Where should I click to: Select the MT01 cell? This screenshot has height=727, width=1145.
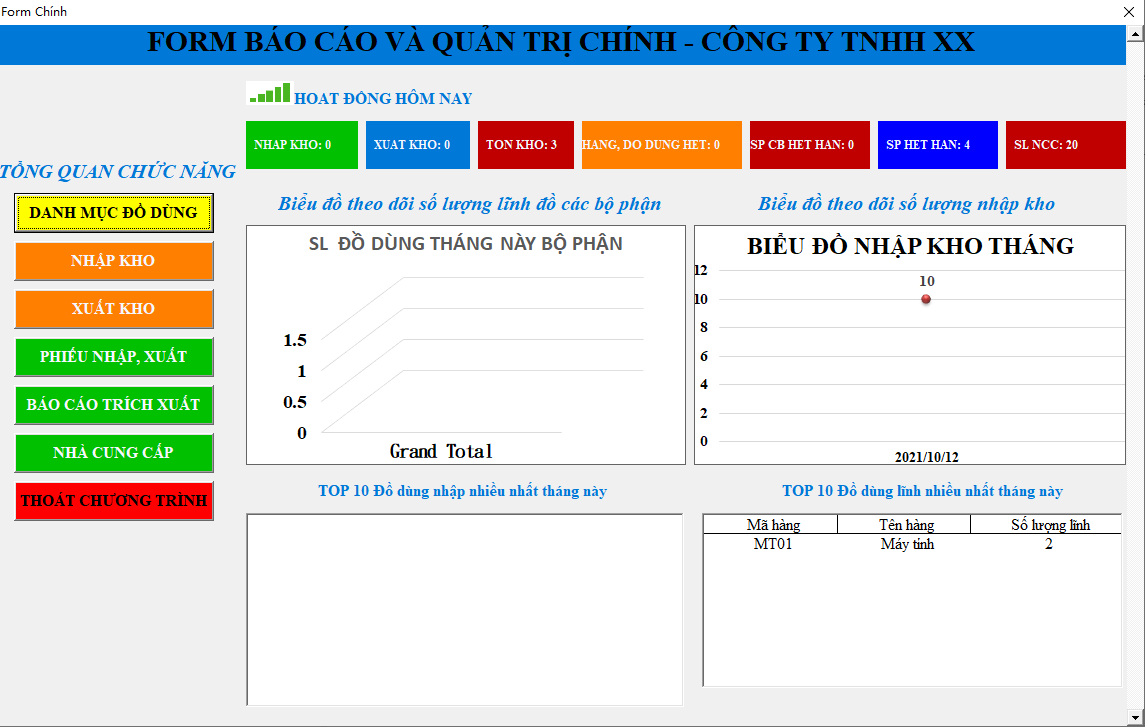(773, 545)
